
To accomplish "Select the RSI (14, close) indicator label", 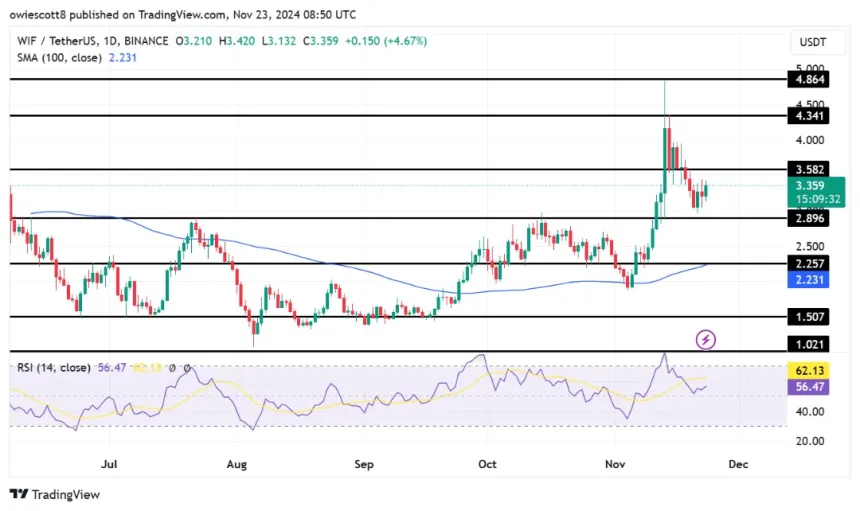I will click(x=54, y=367).
